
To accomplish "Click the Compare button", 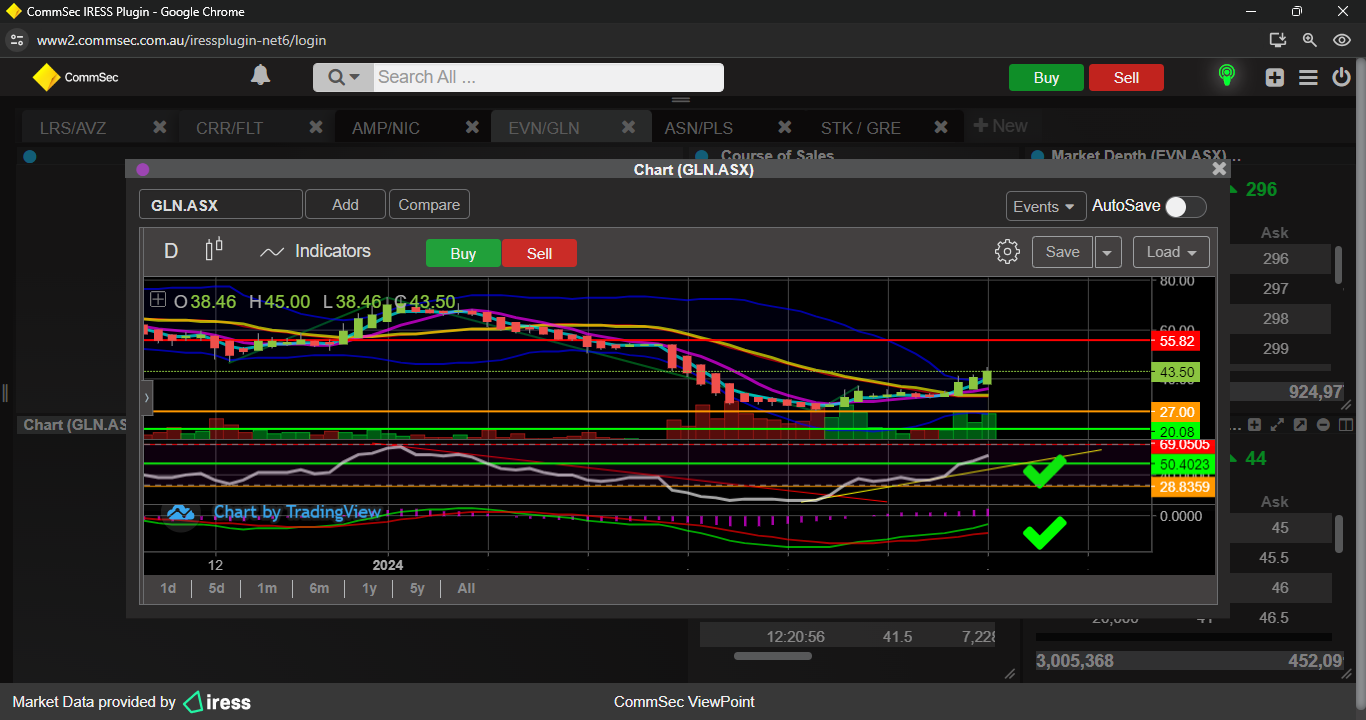I will pyautogui.click(x=429, y=205).
